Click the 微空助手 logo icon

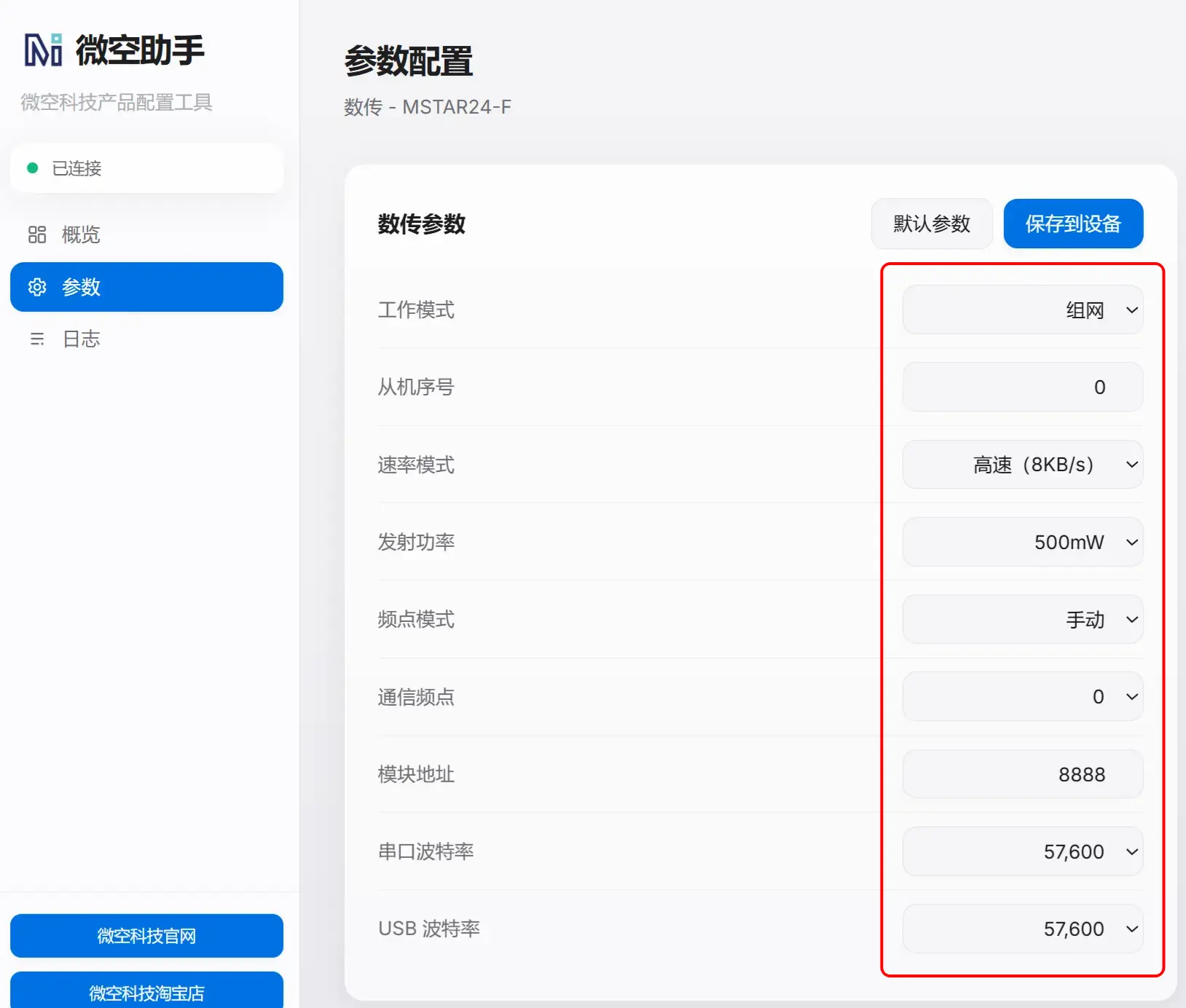click(x=44, y=50)
